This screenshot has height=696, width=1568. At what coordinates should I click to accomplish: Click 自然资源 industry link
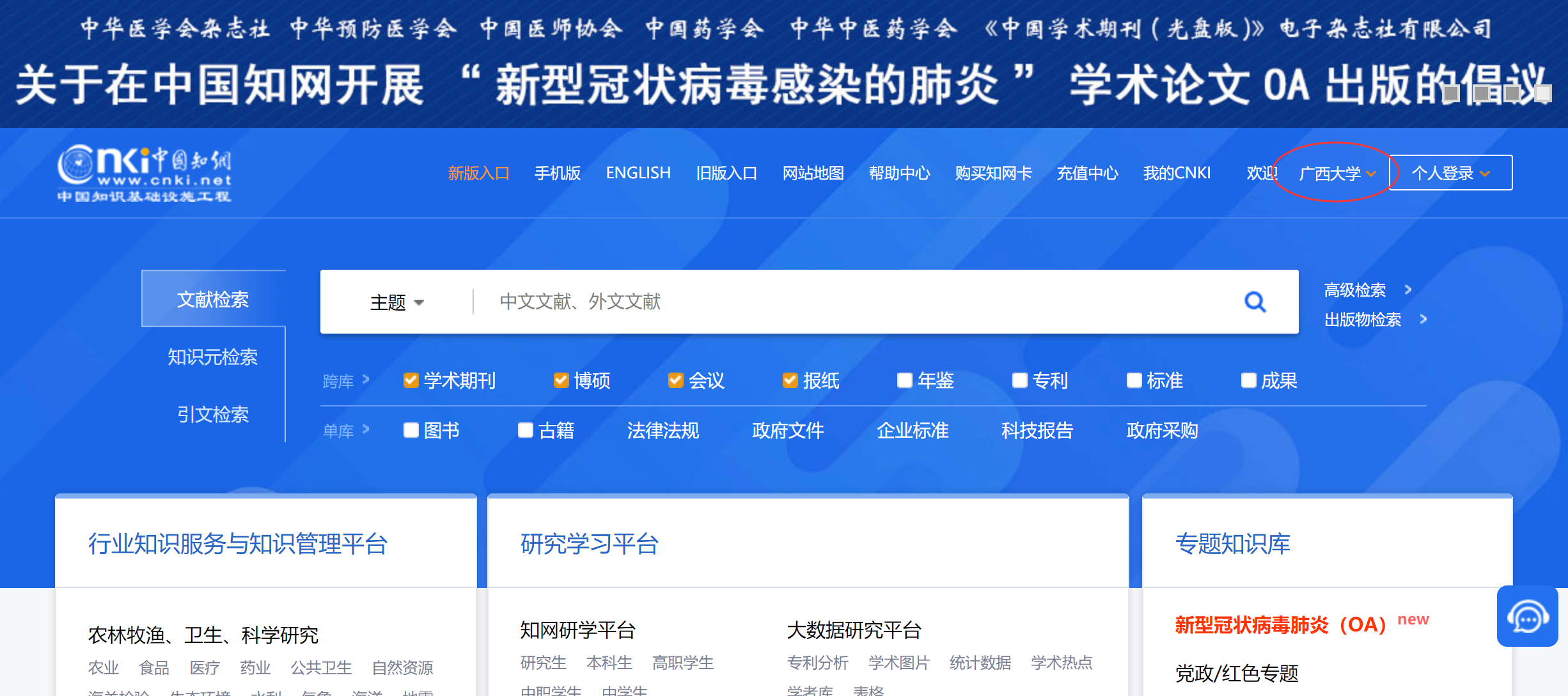click(x=402, y=668)
